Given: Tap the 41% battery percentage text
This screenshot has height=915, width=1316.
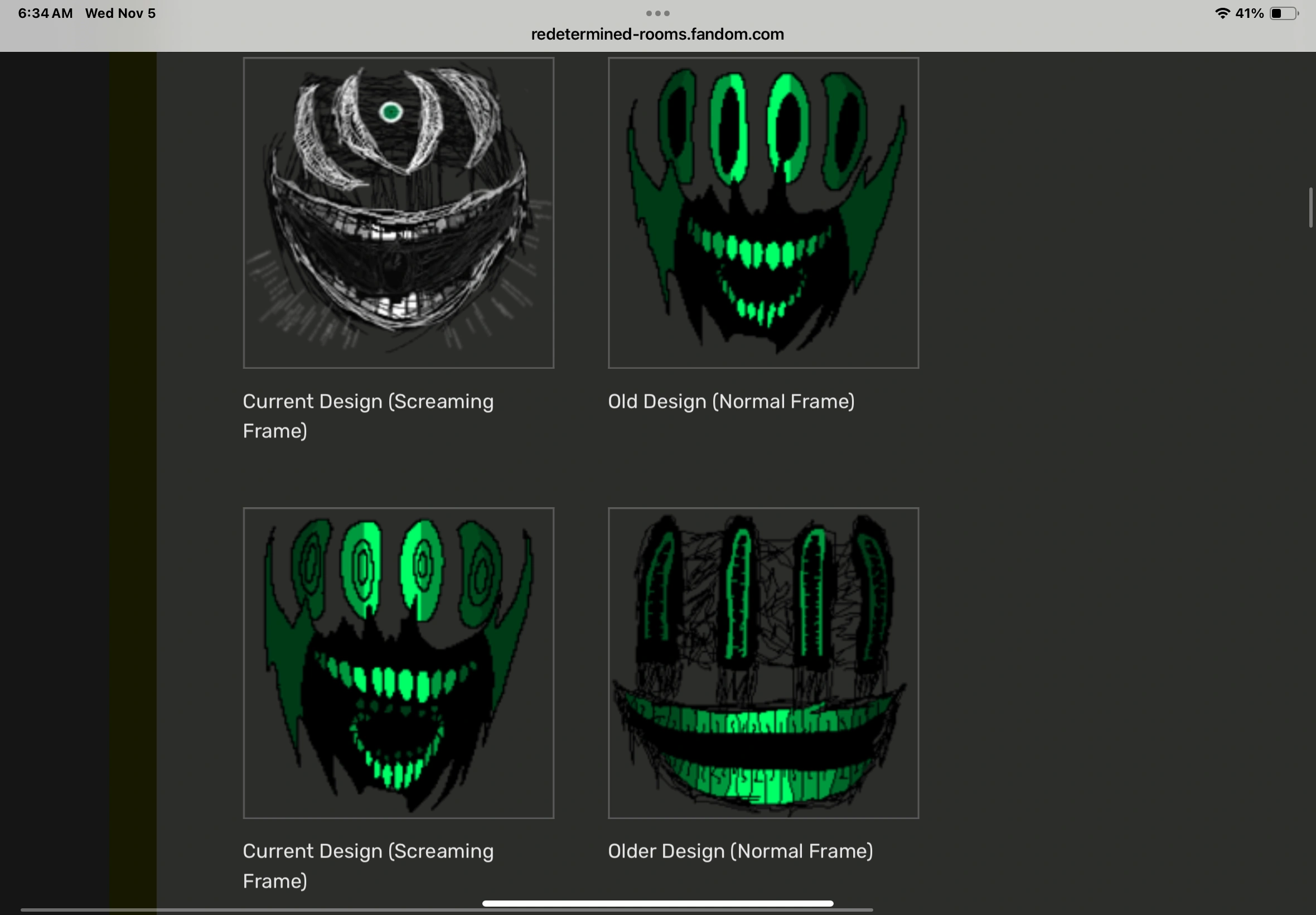Looking at the screenshot, I should click(x=1249, y=13).
